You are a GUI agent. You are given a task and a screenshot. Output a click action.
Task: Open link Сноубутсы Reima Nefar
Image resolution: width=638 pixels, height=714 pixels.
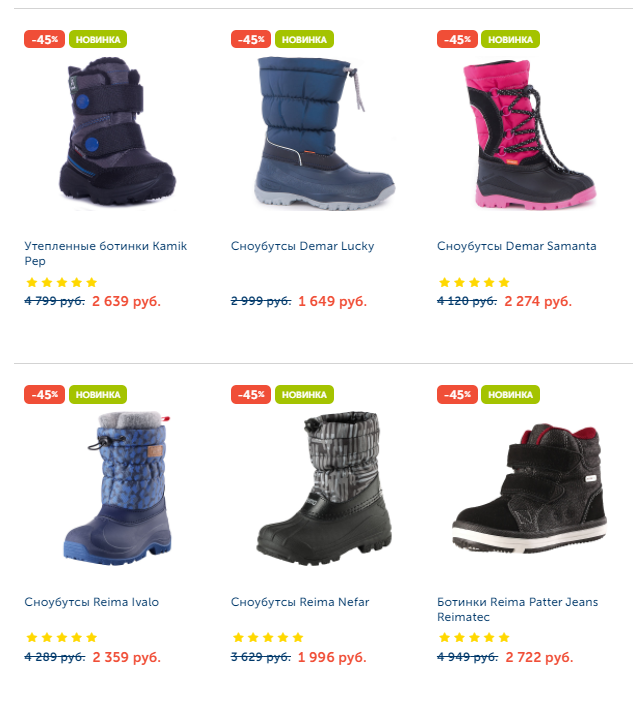coord(300,602)
